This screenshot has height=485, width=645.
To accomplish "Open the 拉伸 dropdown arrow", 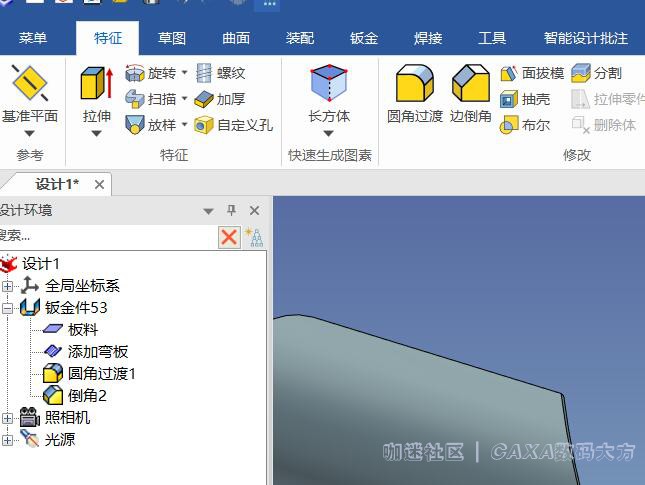I will point(96,133).
